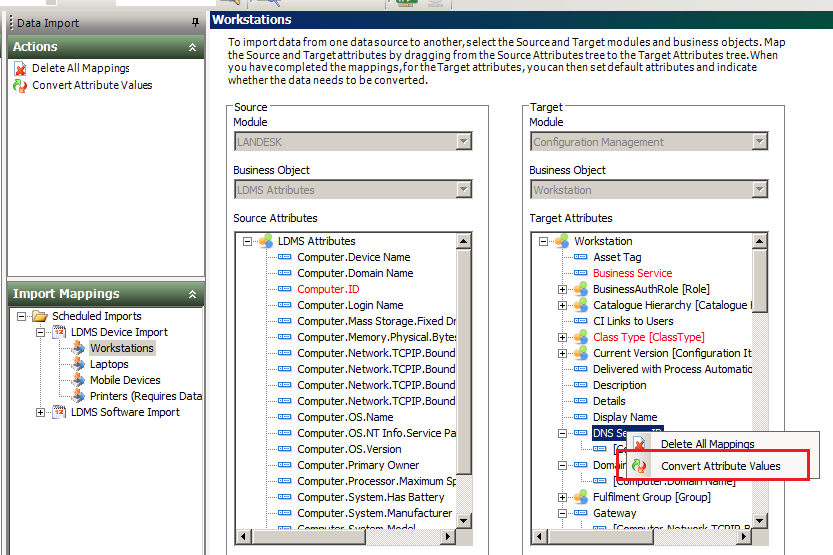Expand the Fulfilment Group node
Viewport: 833px width, 555px height.
(x=564, y=497)
